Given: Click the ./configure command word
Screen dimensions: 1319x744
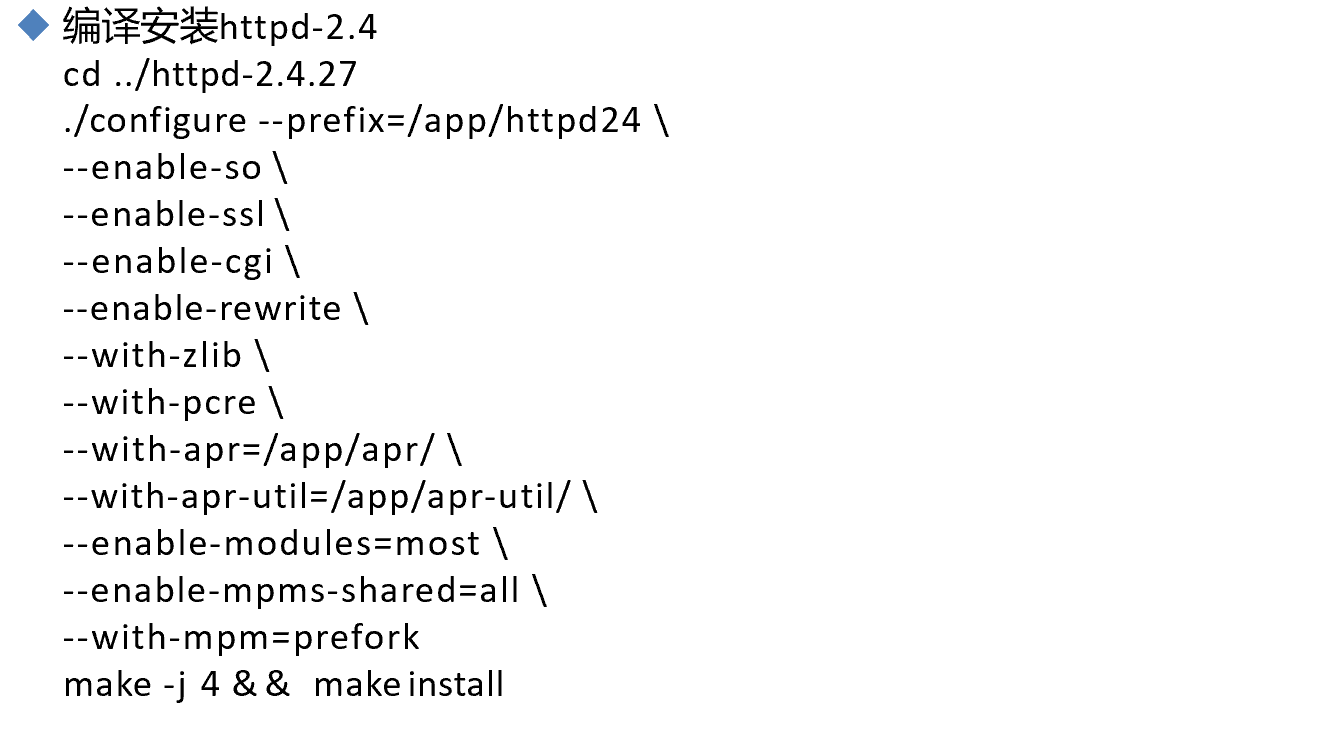Looking at the screenshot, I should [154, 121].
